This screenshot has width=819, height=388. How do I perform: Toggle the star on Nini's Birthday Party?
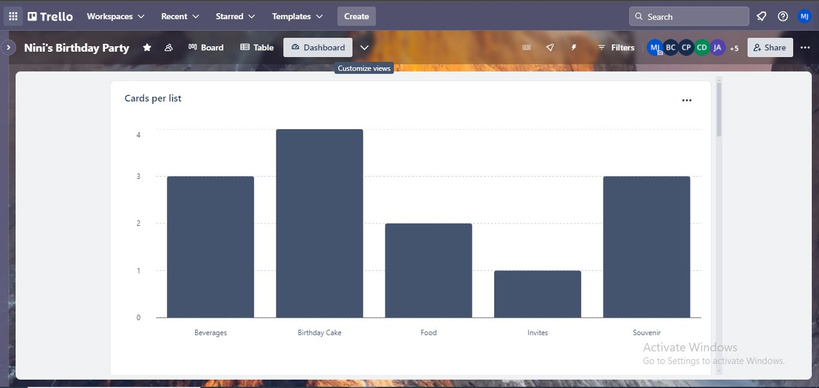[x=147, y=48]
